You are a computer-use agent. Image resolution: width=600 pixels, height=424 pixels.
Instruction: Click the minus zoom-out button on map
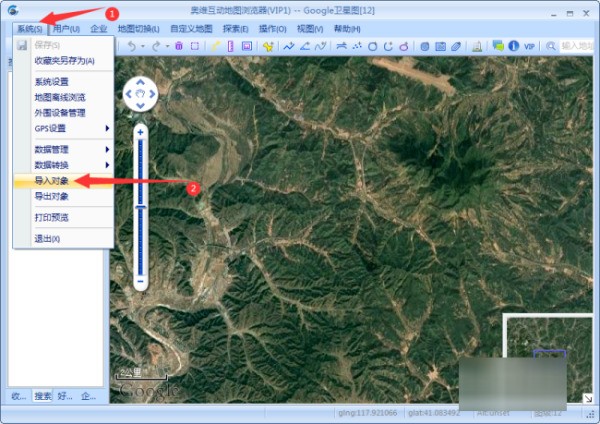point(141,282)
